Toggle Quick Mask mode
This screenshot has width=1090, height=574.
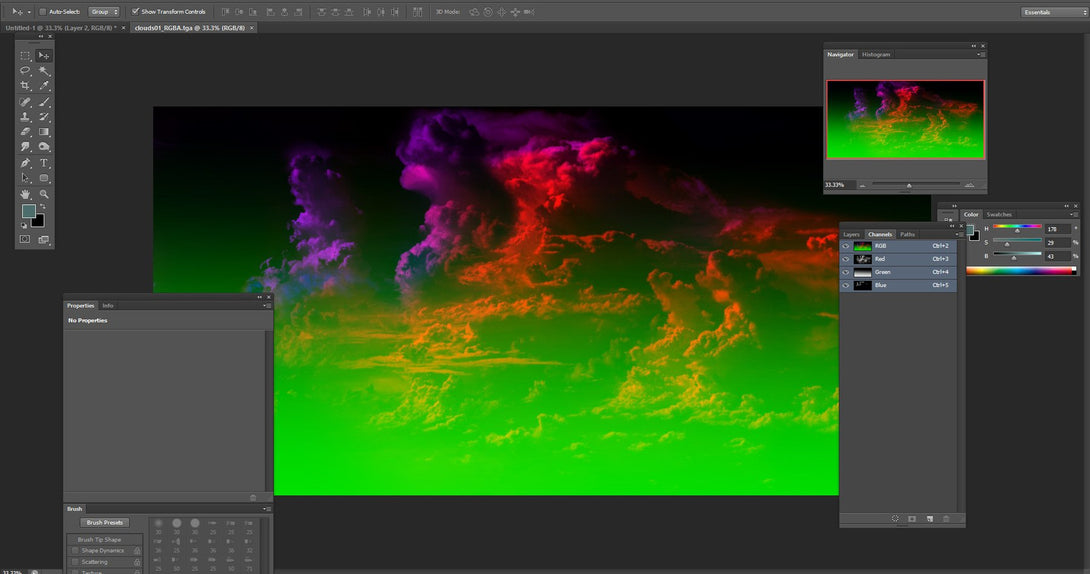point(25,239)
